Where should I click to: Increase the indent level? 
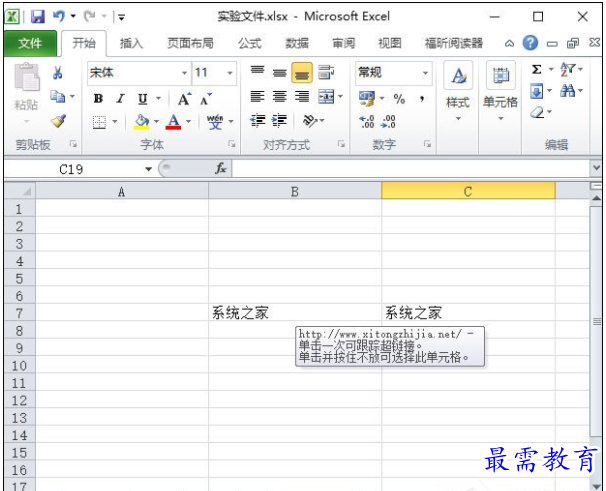279,121
